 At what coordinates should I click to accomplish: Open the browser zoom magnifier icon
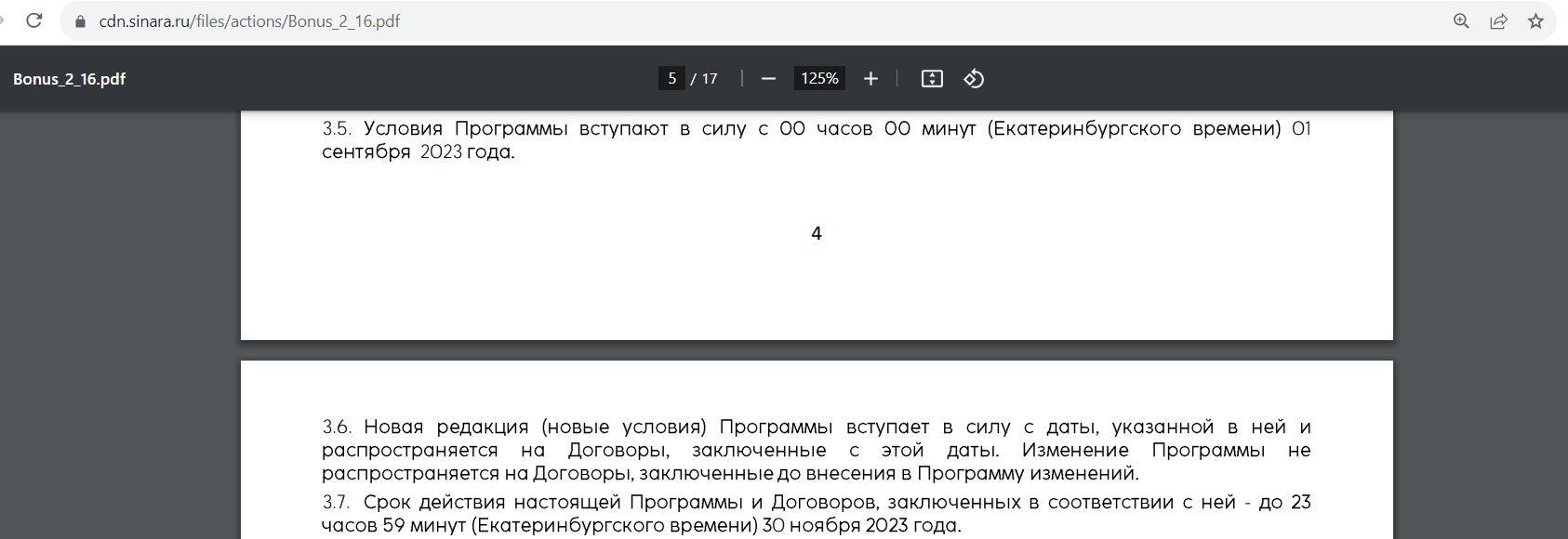coord(1461,20)
